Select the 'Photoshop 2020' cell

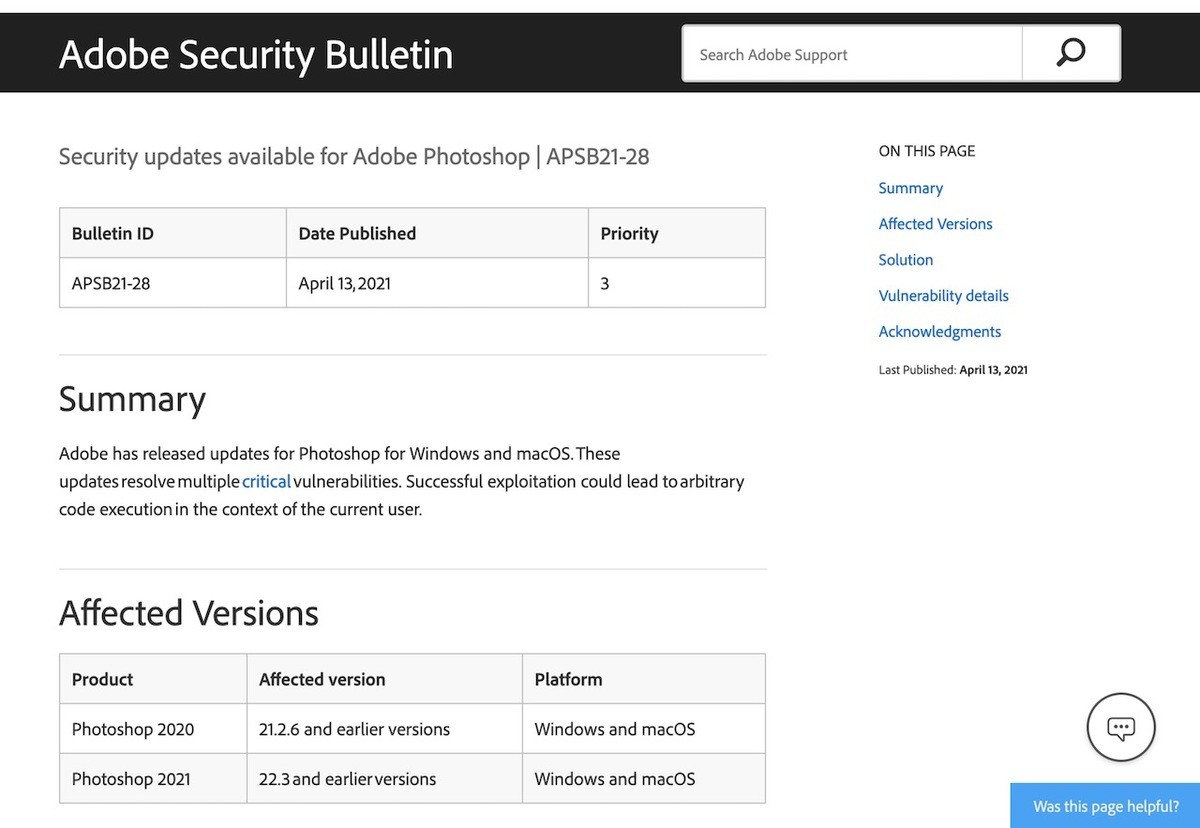[153, 729]
